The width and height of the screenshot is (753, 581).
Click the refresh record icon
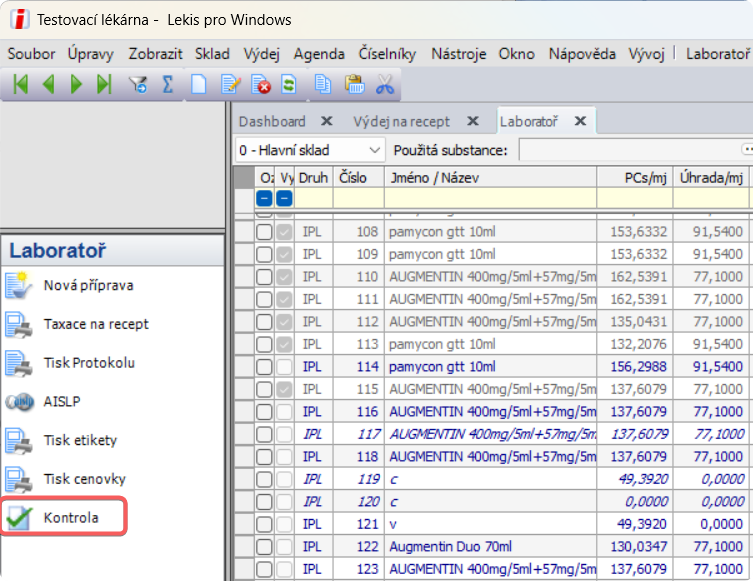click(x=289, y=85)
